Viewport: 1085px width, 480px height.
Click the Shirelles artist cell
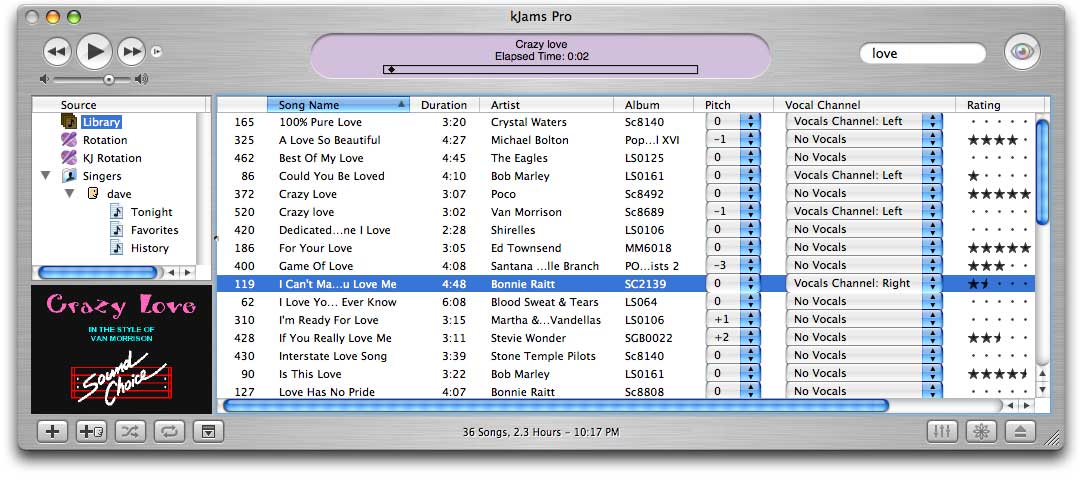513,230
